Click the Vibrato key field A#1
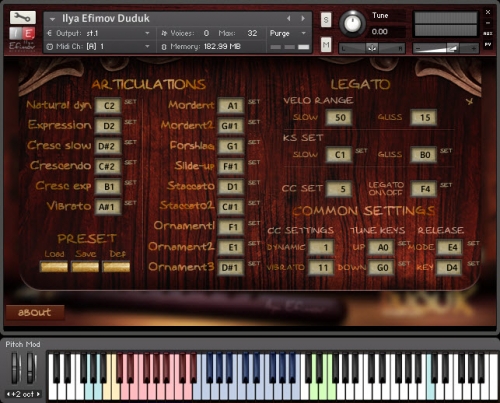Screen dimensions: 500x403 (108, 207)
